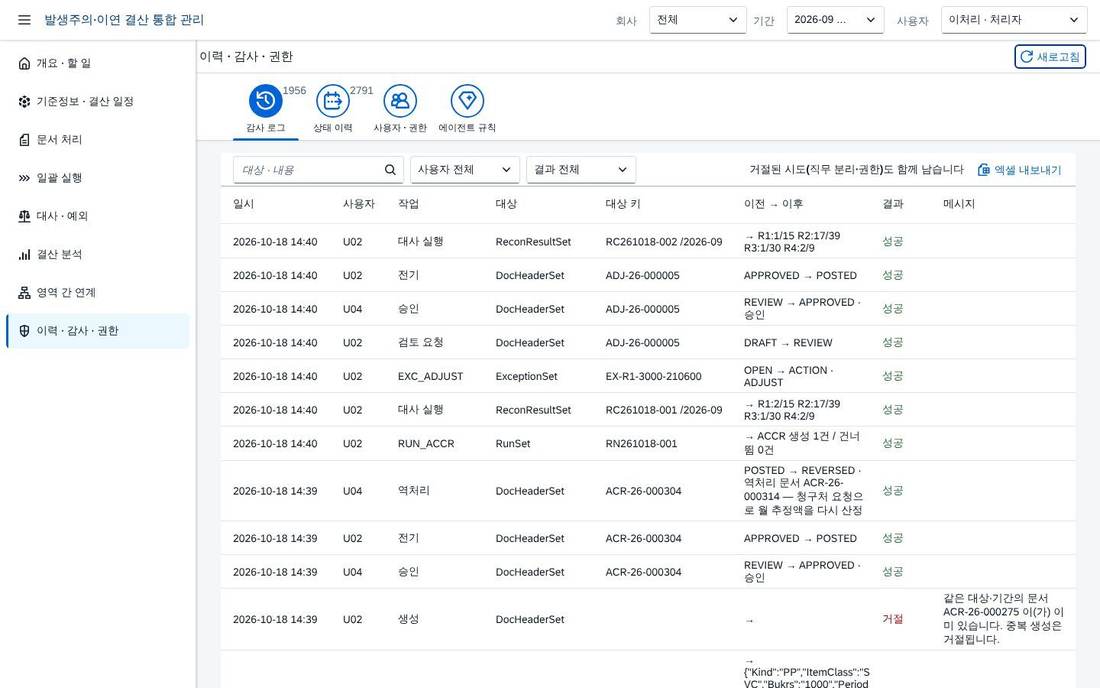Image resolution: width=1100 pixels, height=688 pixels.
Task: Click the 감사 로그 history icon
Action: [265, 101]
